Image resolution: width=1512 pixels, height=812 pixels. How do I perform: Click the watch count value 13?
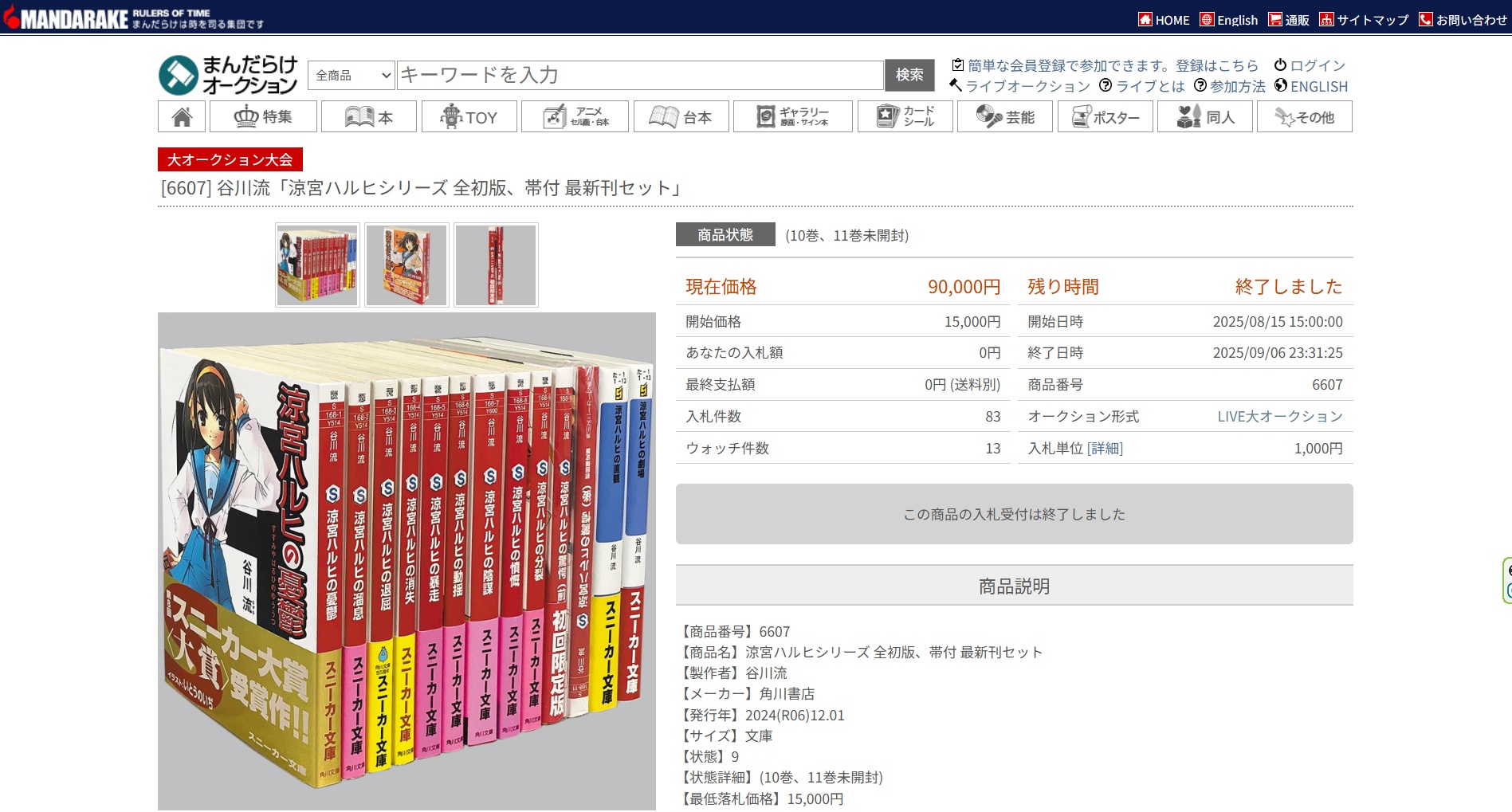tap(992, 448)
